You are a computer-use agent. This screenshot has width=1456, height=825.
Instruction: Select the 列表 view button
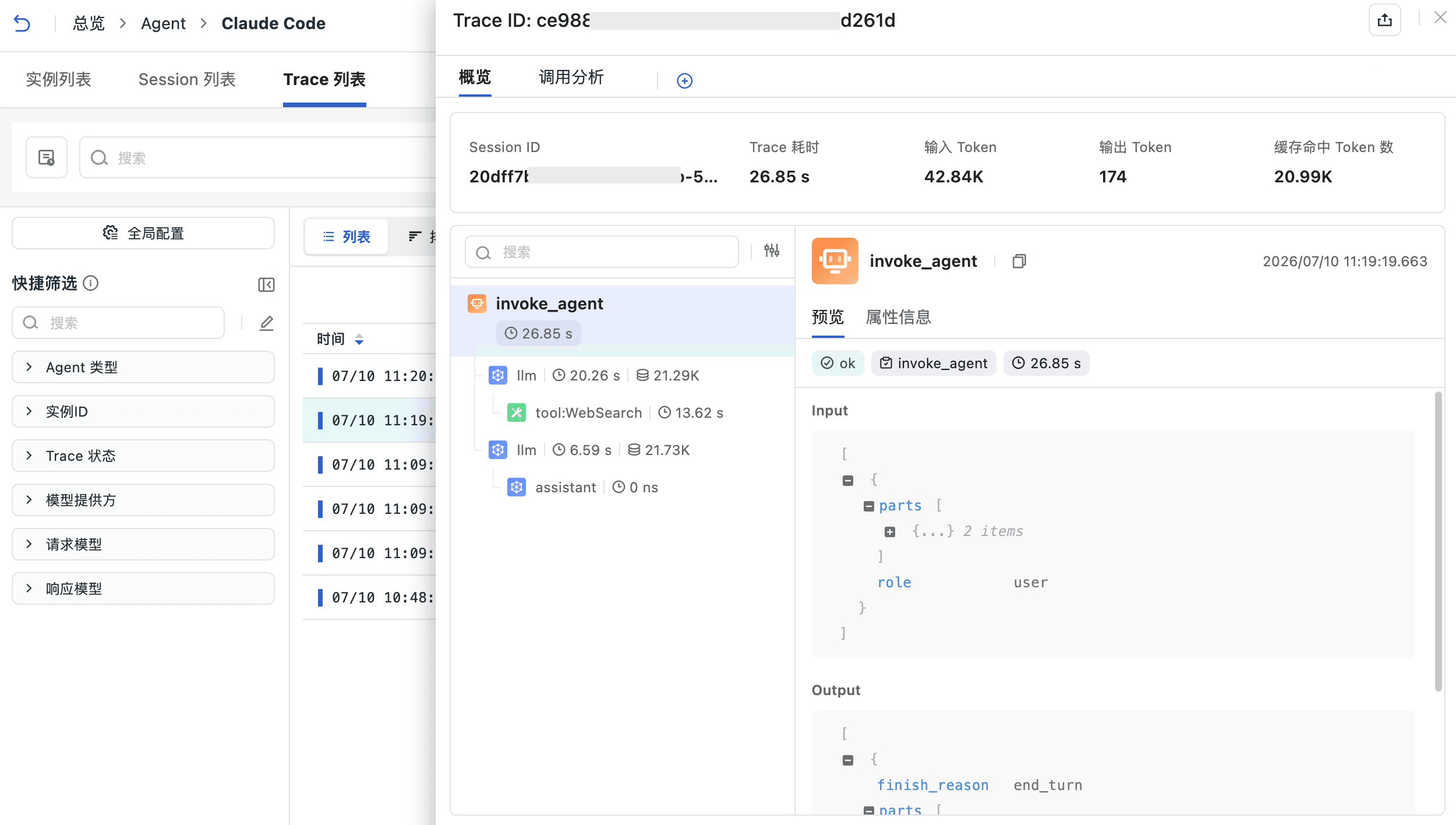(x=347, y=237)
